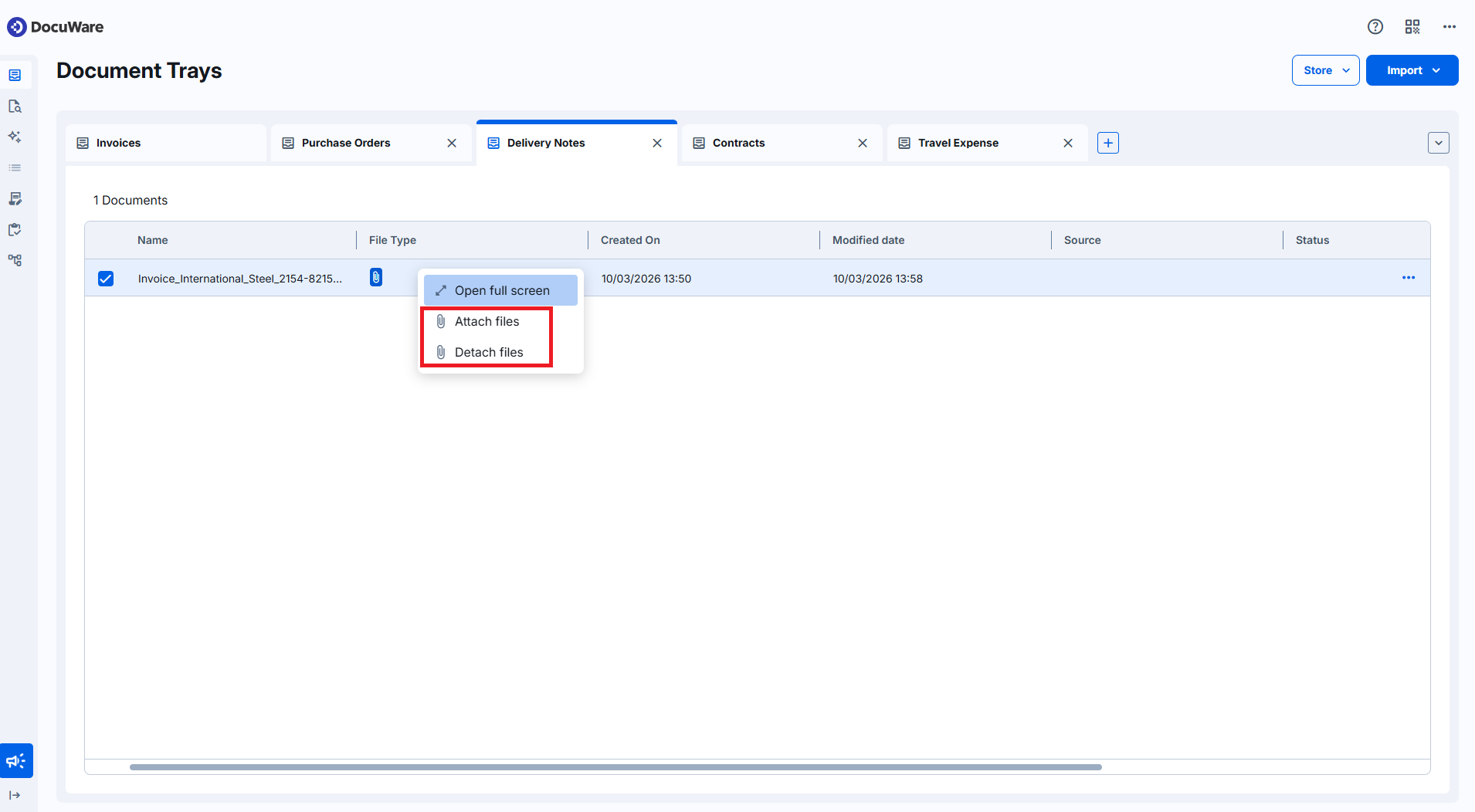This screenshot has height=812, width=1475.
Task: Choose Open full screen menu item
Action: 500,290
